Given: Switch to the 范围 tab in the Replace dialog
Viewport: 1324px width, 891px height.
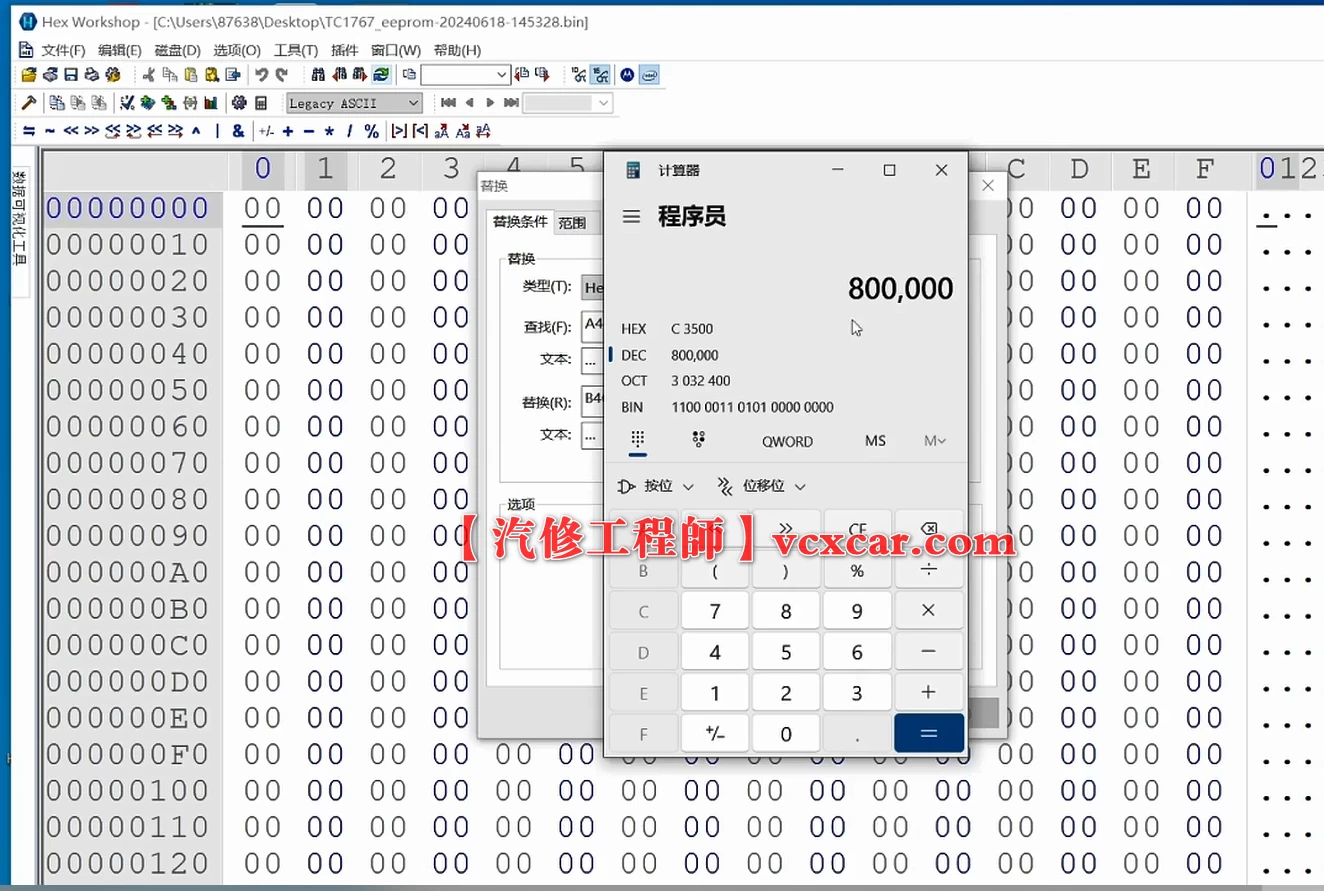Looking at the screenshot, I should click(x=573, y=223).
